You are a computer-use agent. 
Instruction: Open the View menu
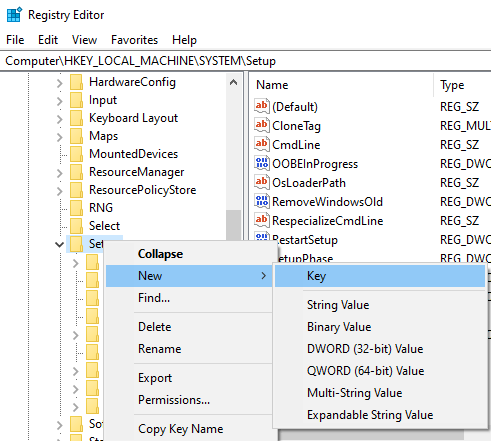tap(84, 40)
